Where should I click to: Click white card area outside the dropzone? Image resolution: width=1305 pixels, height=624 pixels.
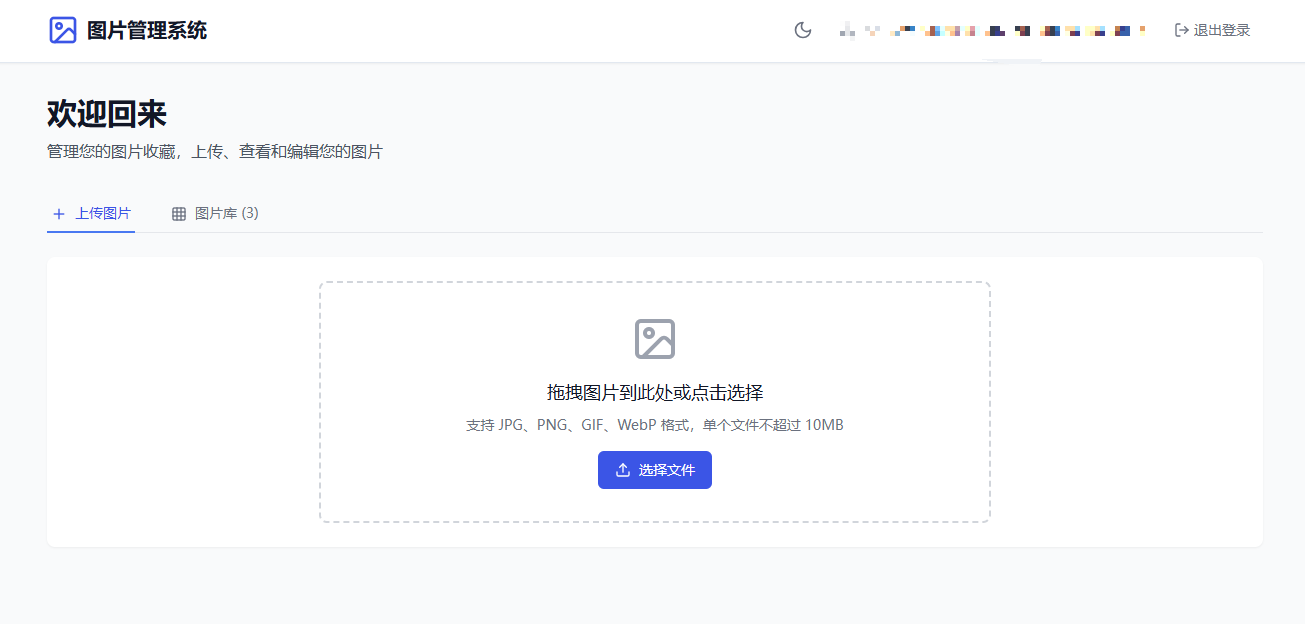pyautogui.click(x=180, y=400)
